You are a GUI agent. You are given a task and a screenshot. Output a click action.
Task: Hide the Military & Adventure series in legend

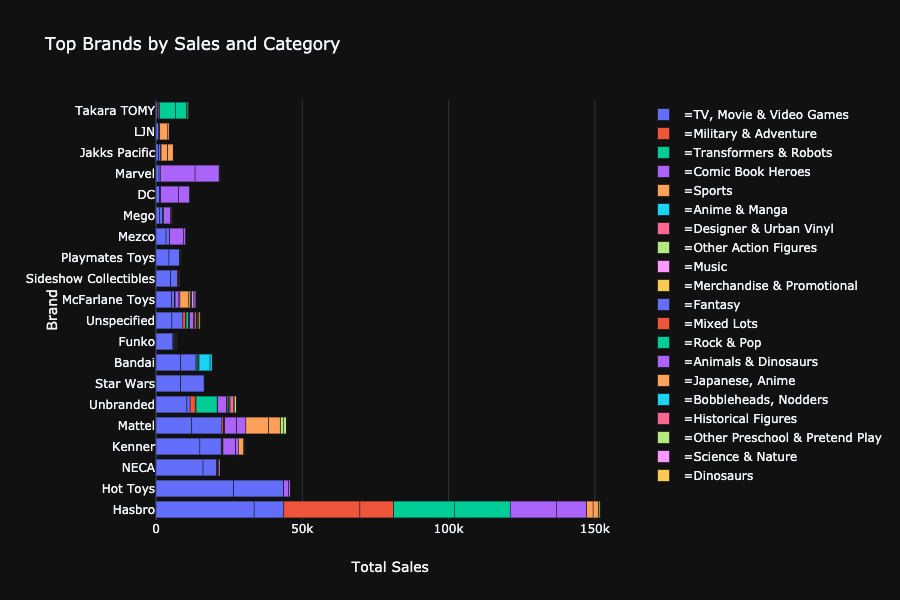(x=749, y=134)
